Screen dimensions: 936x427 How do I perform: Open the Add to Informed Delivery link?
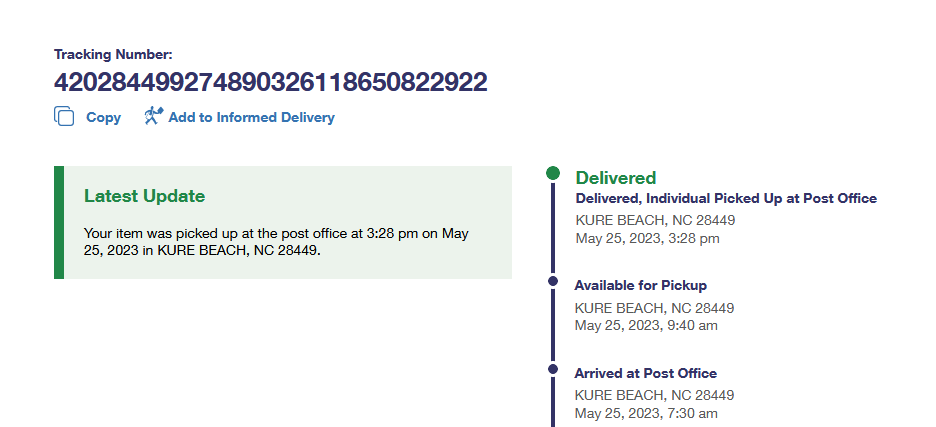(x=251, y=118)
